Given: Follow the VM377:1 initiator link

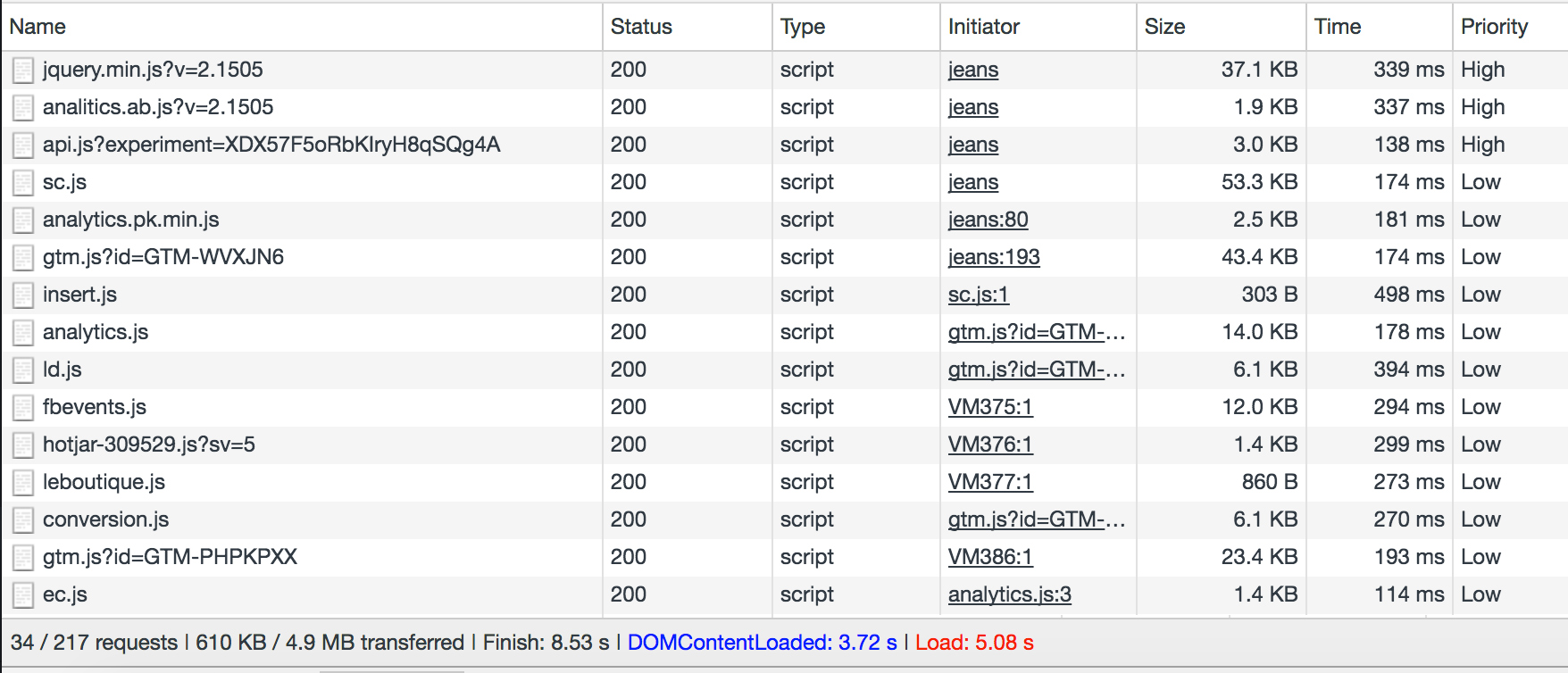Looking at the screenshot, I should tap(990, 482).
